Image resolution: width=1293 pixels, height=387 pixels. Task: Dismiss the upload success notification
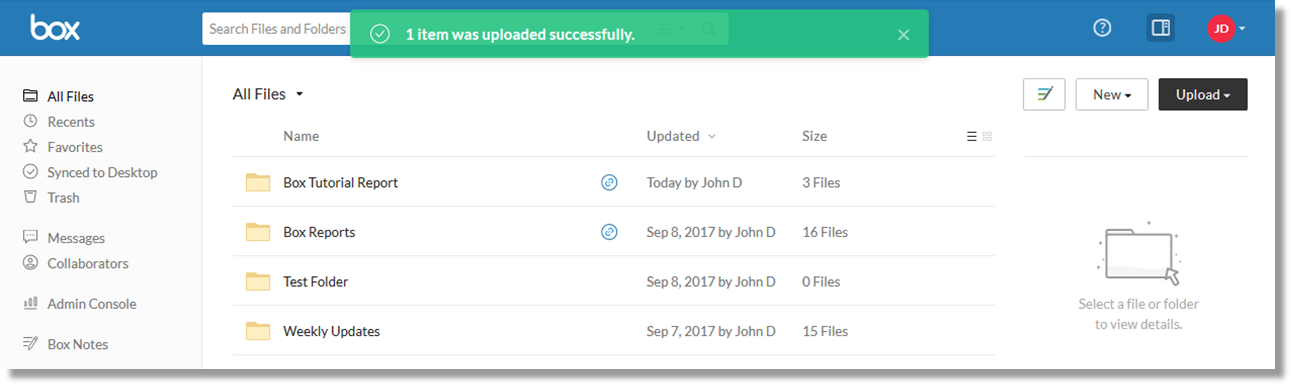point(903,35)
